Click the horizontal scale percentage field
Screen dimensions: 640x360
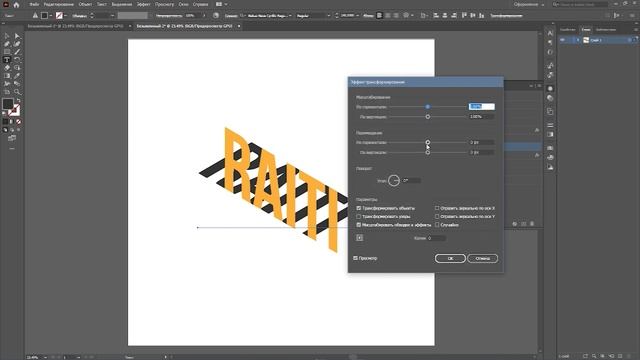pos(482,107)
